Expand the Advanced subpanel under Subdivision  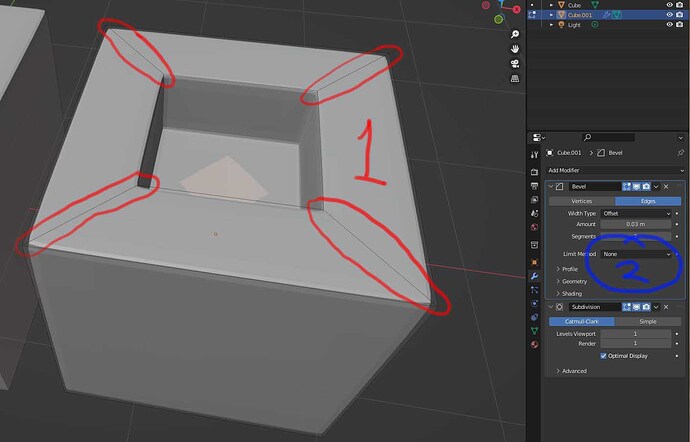click(572, 371)
